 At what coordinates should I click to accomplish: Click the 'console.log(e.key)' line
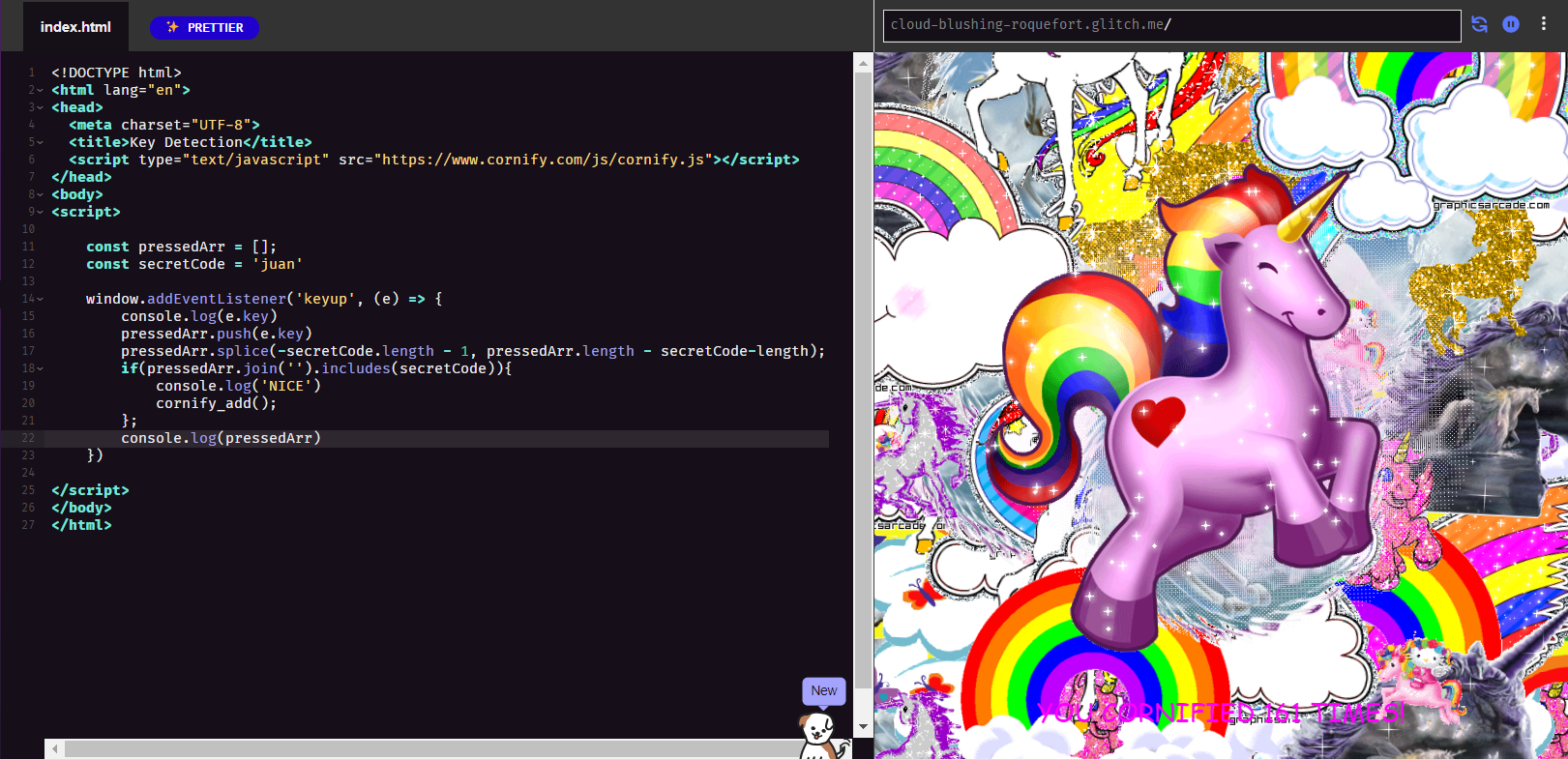tap(199, 316)
